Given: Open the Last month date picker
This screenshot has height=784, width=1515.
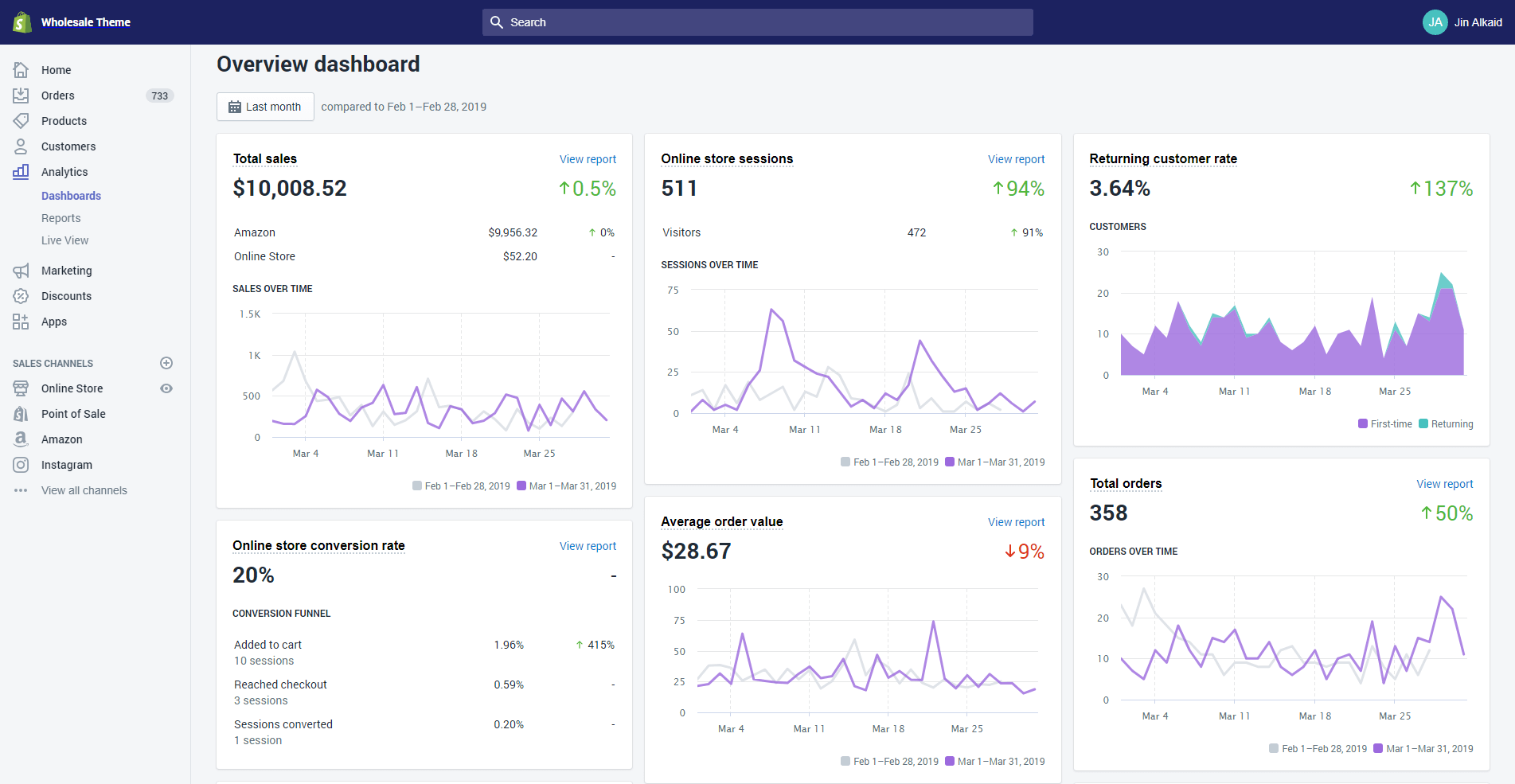Looking at the screenshot, I should point(265,107).
